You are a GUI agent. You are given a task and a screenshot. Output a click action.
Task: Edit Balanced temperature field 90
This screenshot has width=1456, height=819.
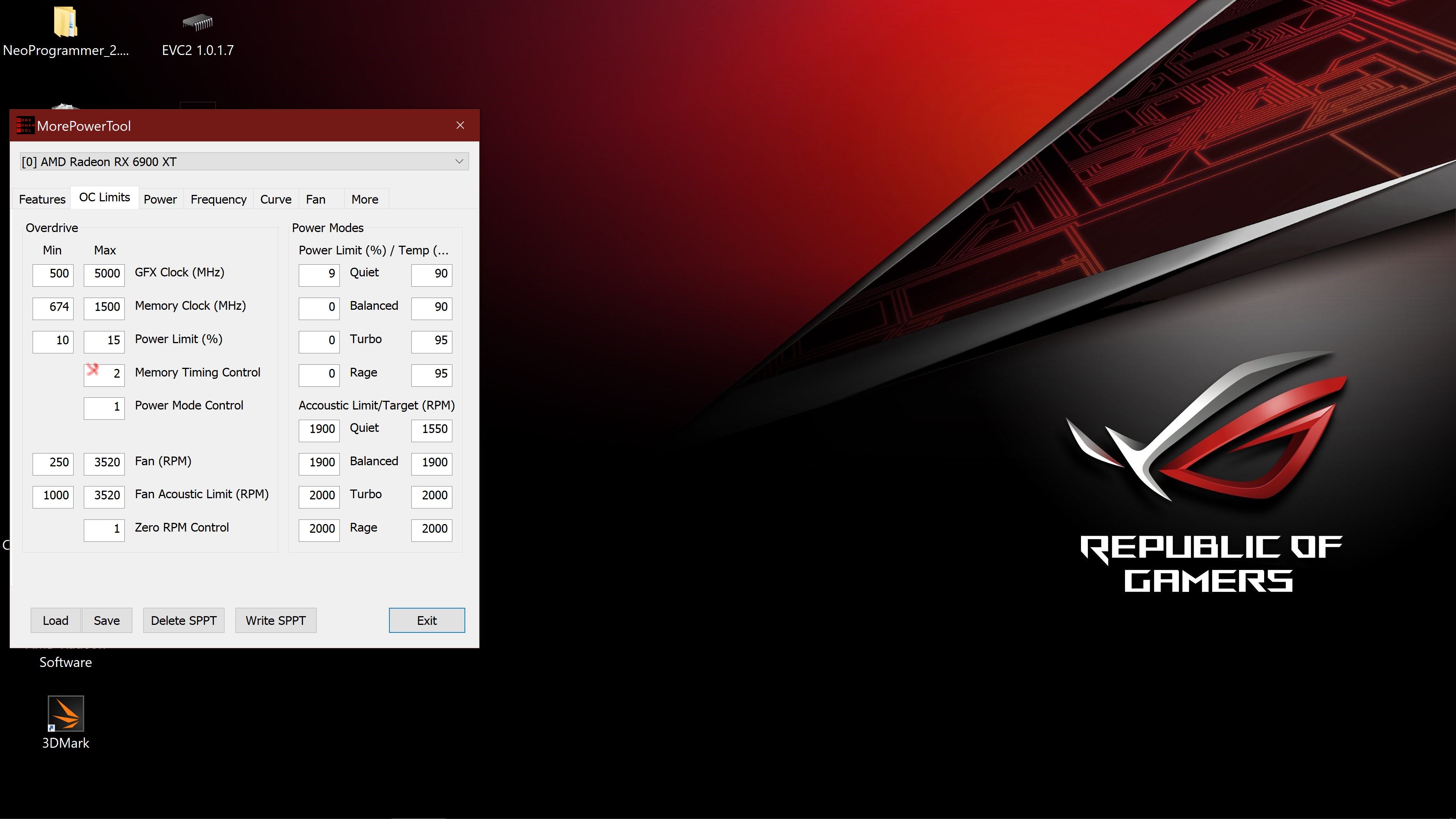tap(432, 309)
